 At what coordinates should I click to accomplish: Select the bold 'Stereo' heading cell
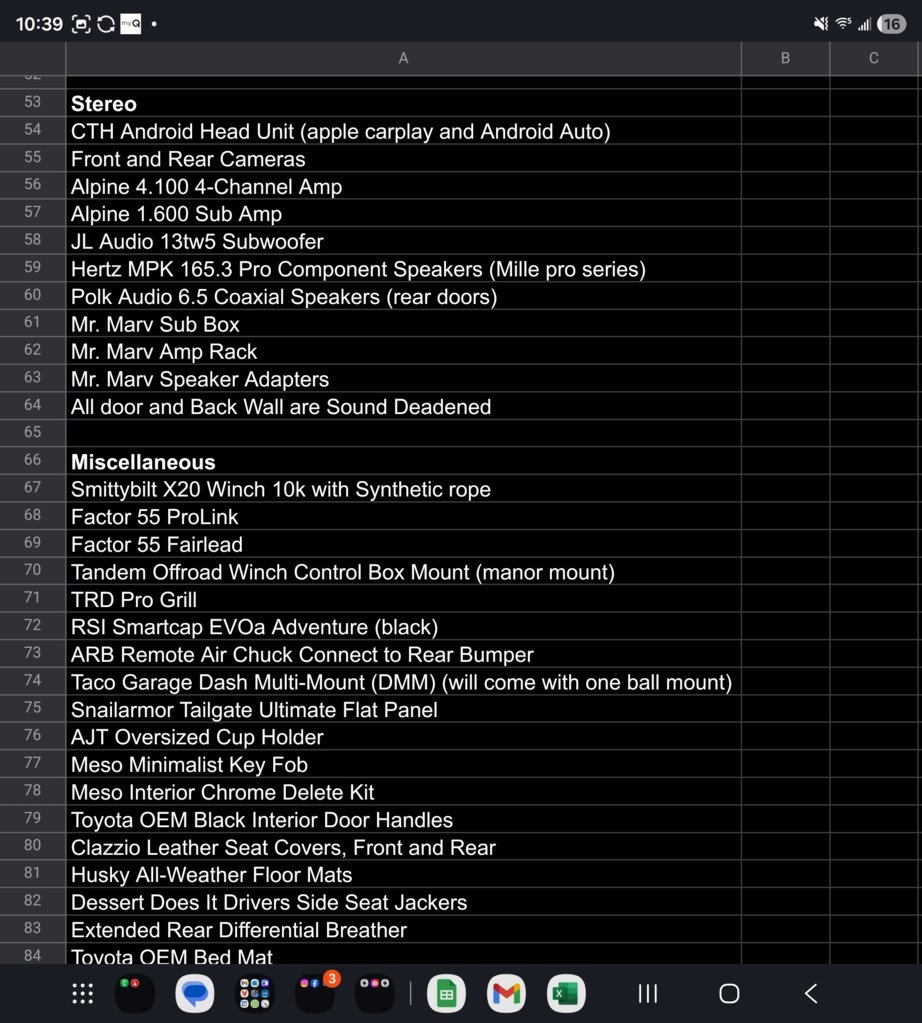click(x=403, y=103)
